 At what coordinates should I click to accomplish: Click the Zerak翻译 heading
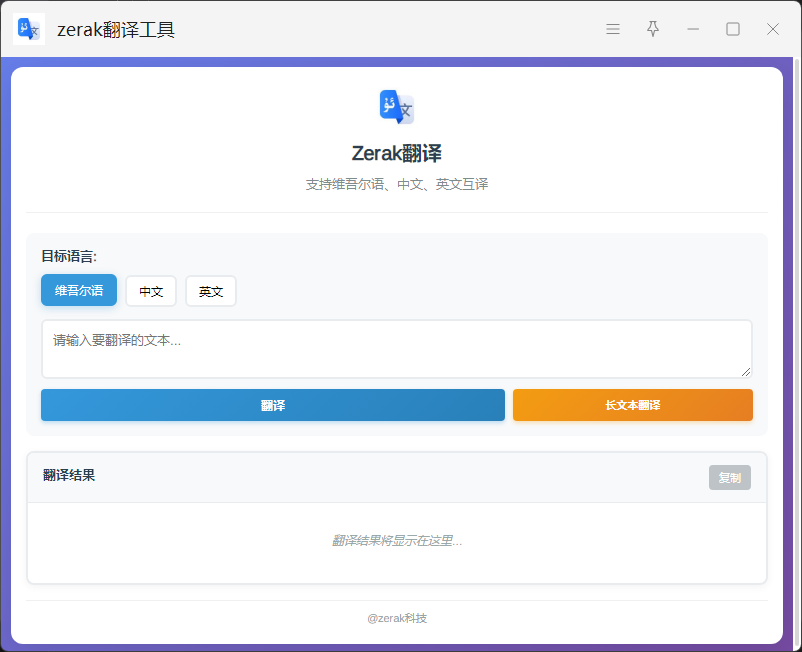point(397,154)
